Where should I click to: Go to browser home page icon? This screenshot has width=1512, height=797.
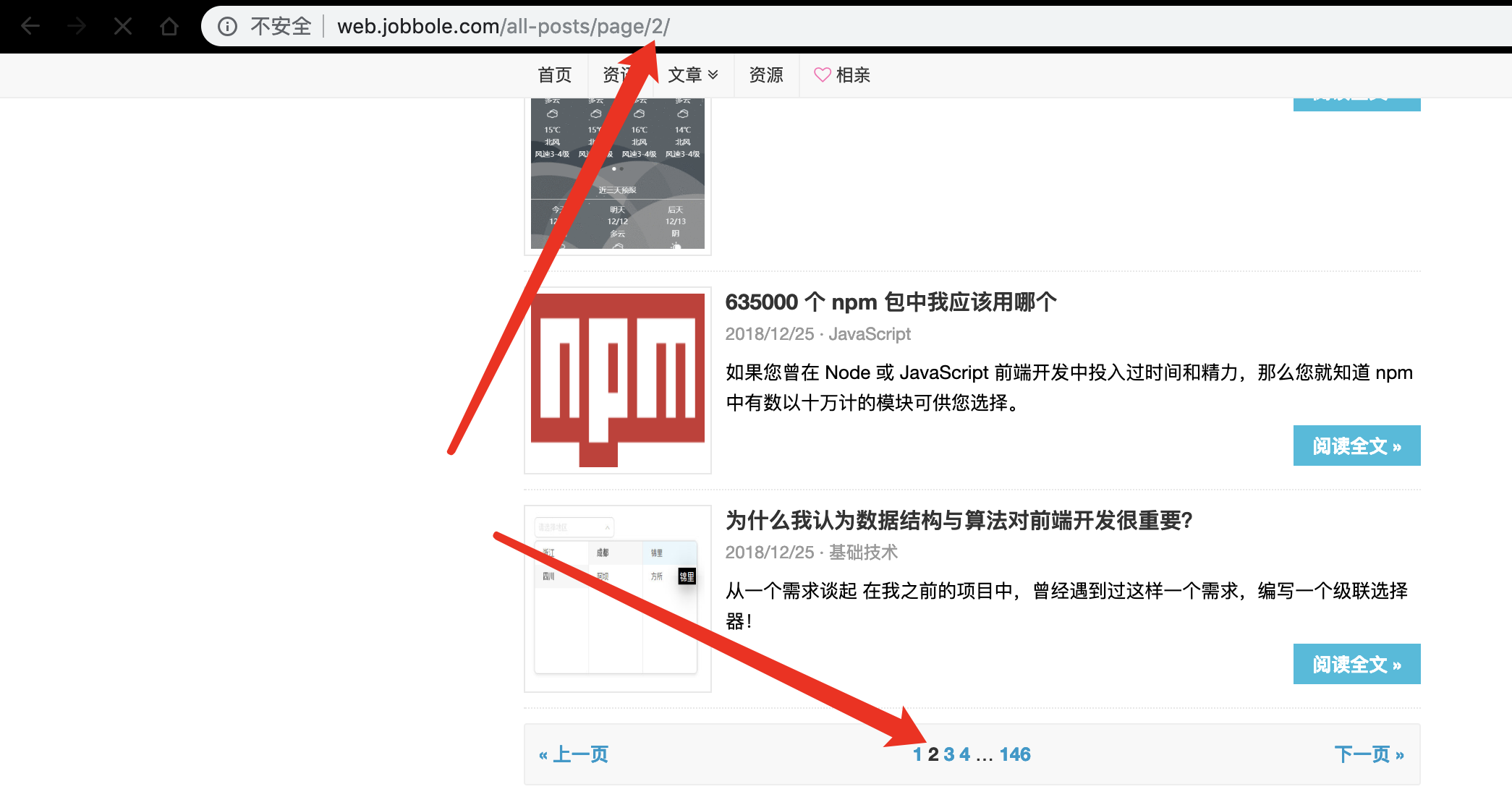(x=169, y=27)
